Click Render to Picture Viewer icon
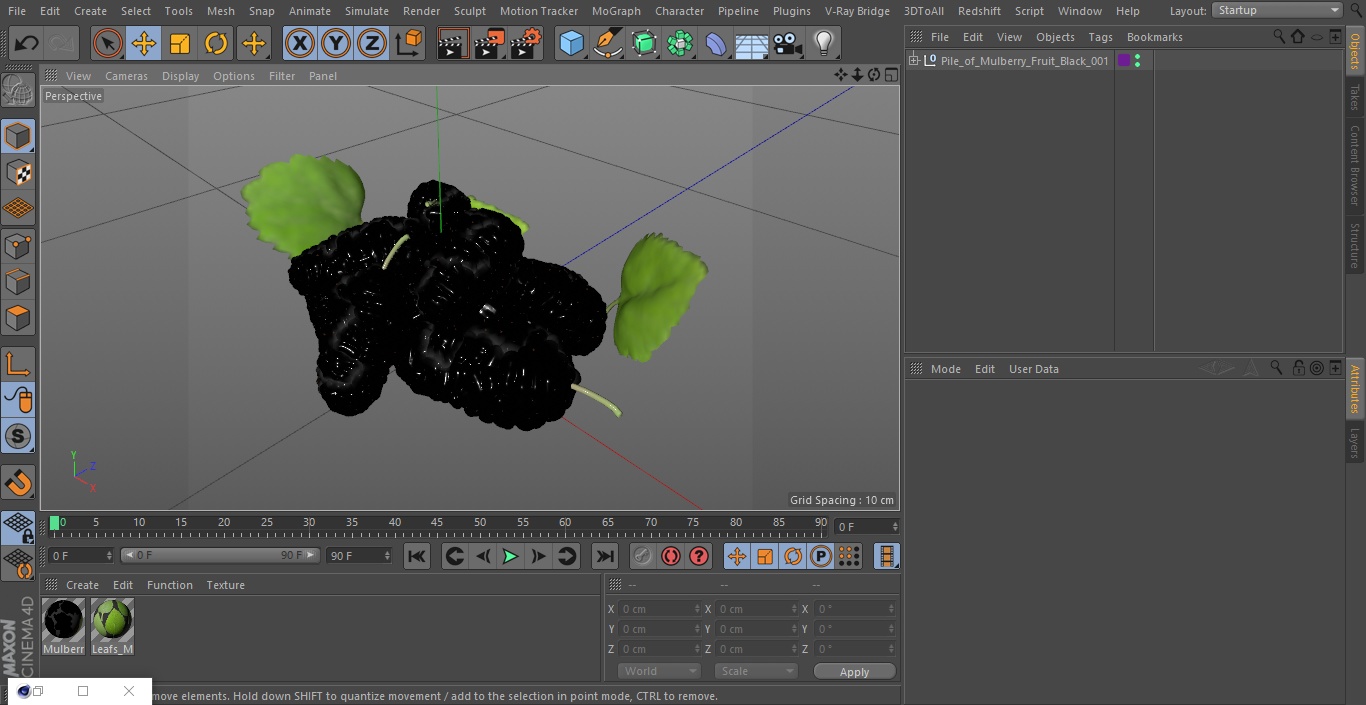Screen dimensions: 1366x705 click(x=489, y=43)
